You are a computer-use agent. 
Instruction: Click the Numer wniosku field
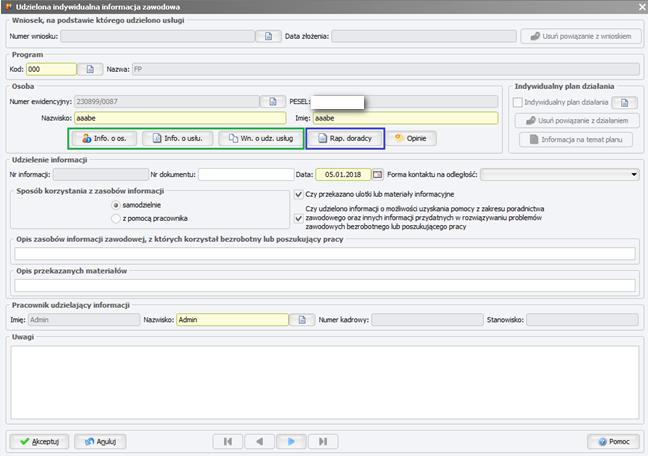pos(158,36)
